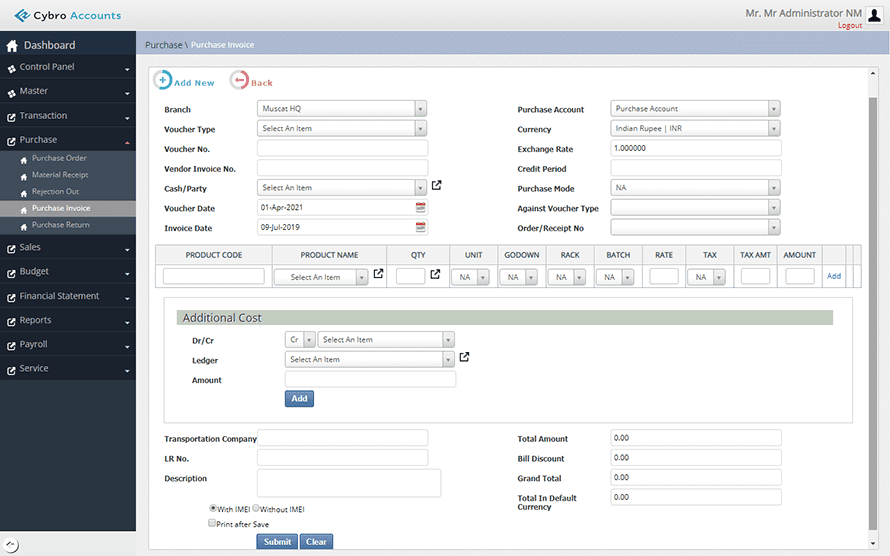Click popup icon beside Ledger dropdown
The image size is (890, 556).
click(464, 357)
